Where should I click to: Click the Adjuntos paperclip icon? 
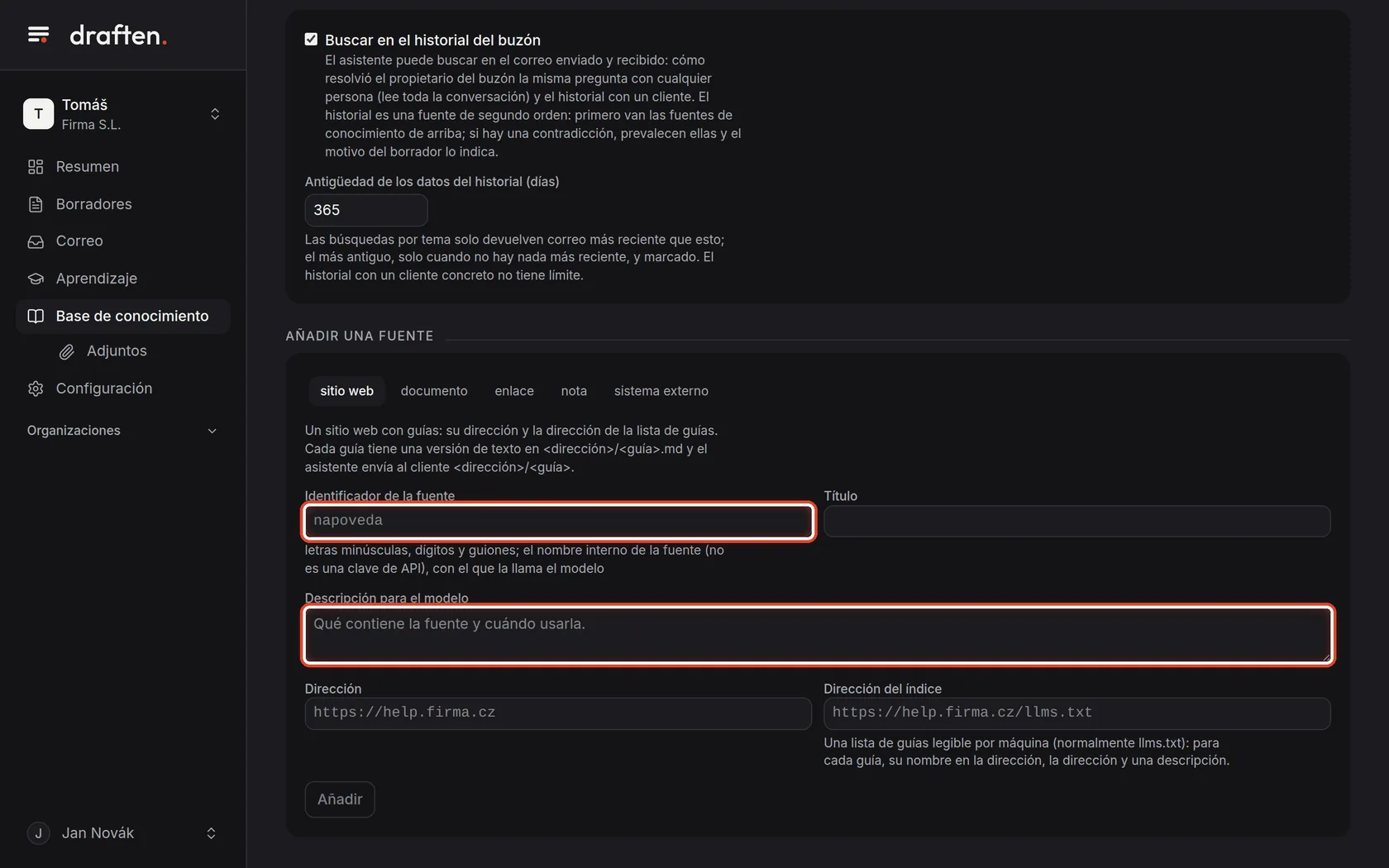click(67, 351)
